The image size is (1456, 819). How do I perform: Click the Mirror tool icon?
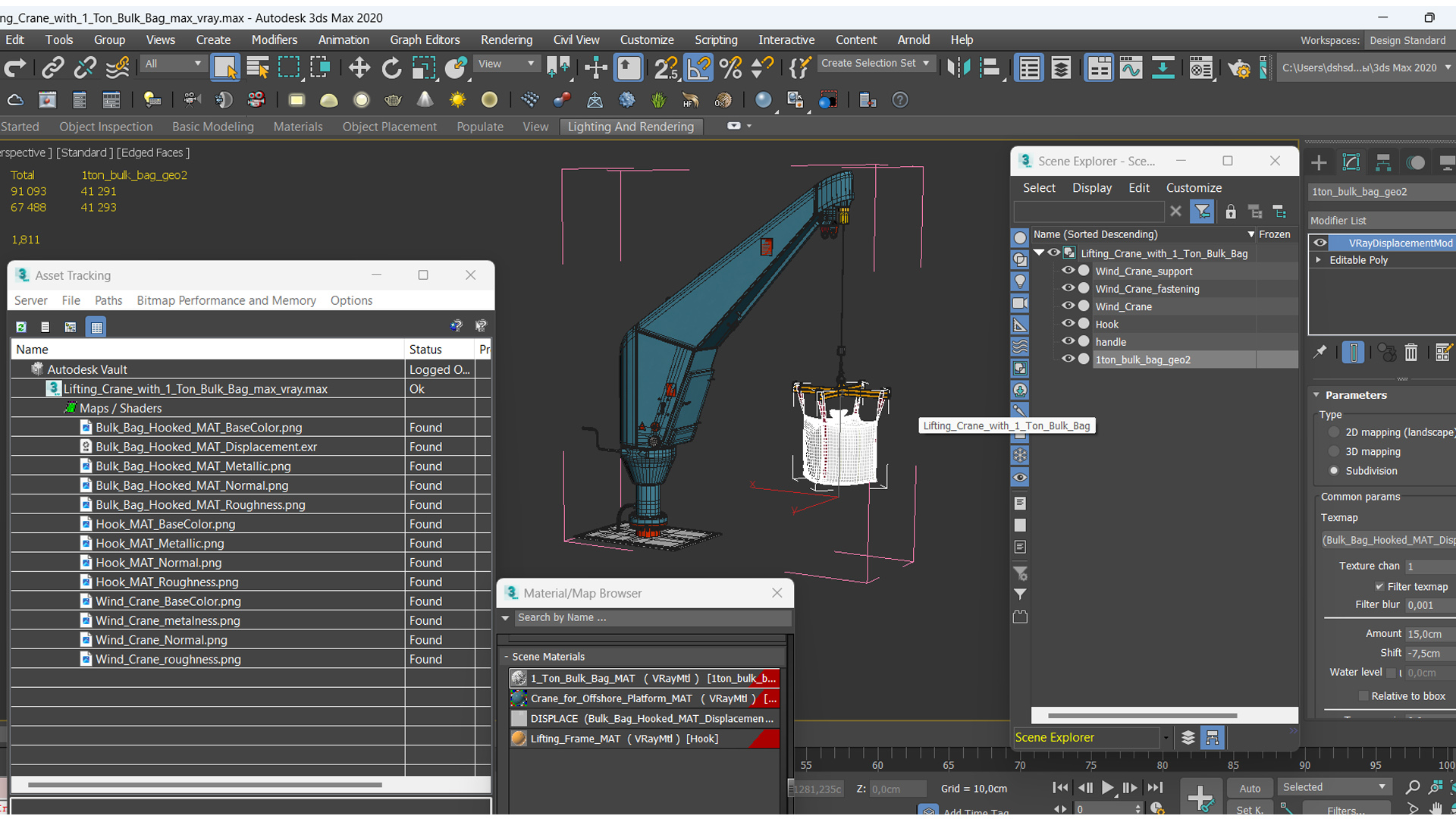(x=958, y=68)
